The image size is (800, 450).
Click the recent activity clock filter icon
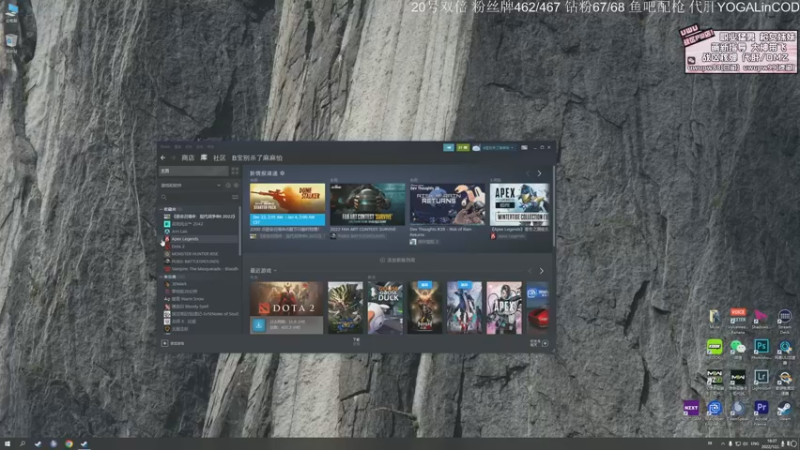coord(228,185)
